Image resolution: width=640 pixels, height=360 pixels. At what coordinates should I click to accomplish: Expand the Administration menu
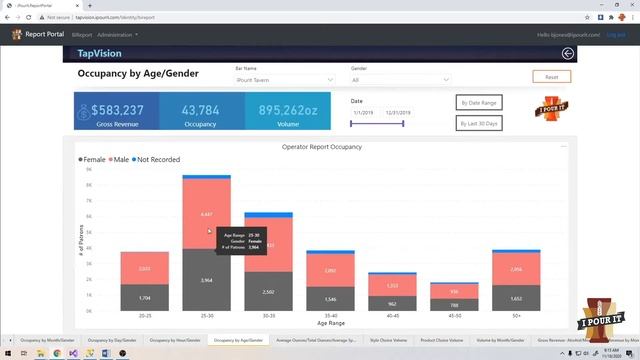[118, 35]
